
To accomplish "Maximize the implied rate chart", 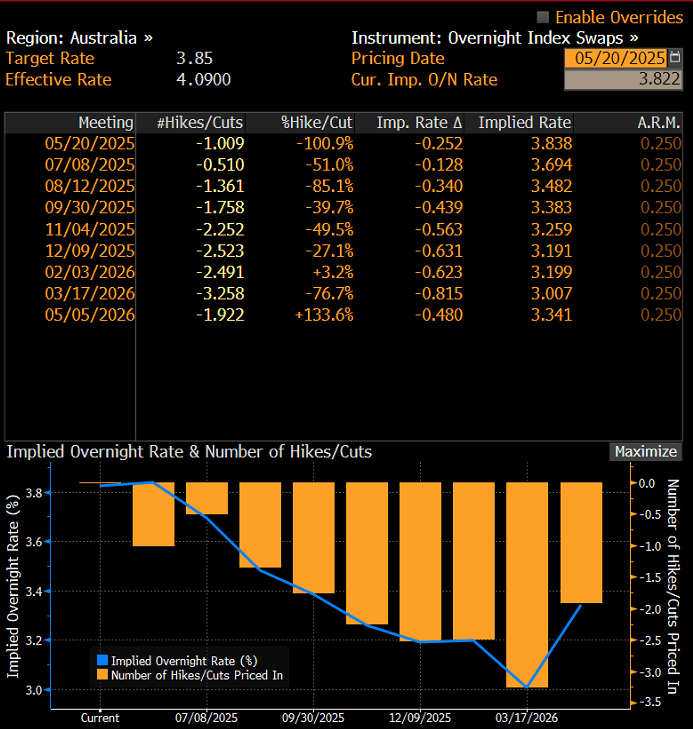I will pyautogui.click(x=645, y=452).
